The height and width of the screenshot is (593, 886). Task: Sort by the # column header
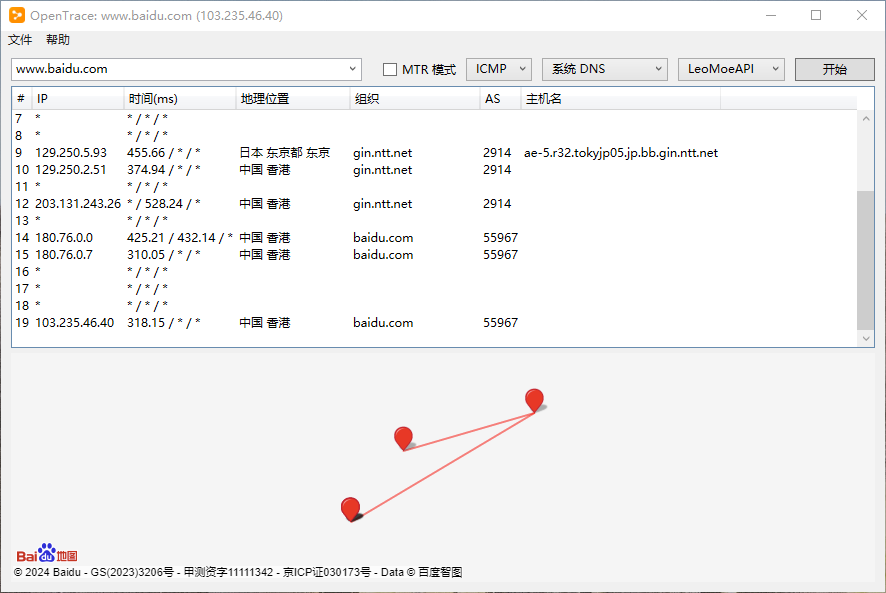point(21,99)
